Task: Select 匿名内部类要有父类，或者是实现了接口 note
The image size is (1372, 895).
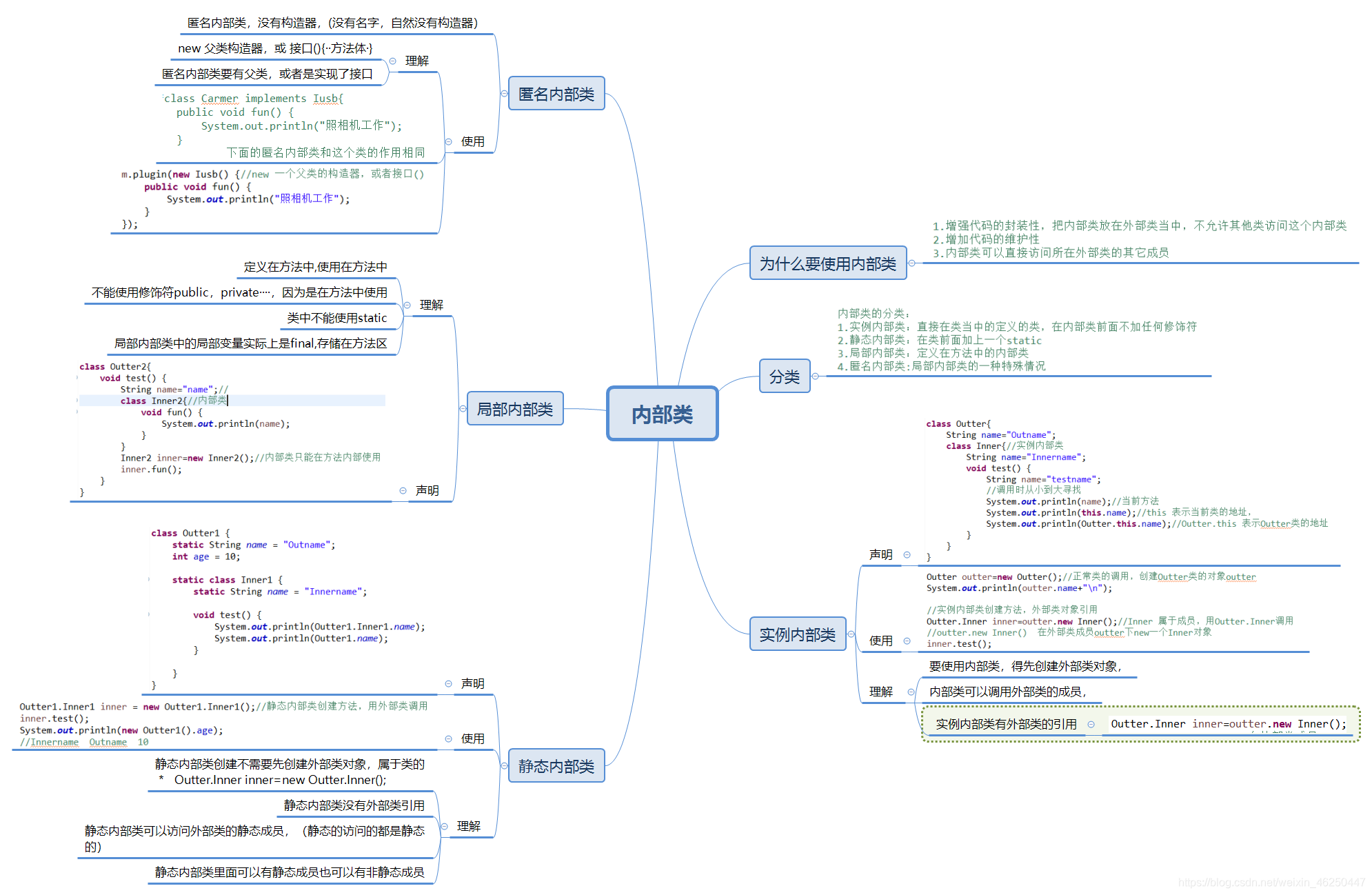Action: tap(268, 74)
